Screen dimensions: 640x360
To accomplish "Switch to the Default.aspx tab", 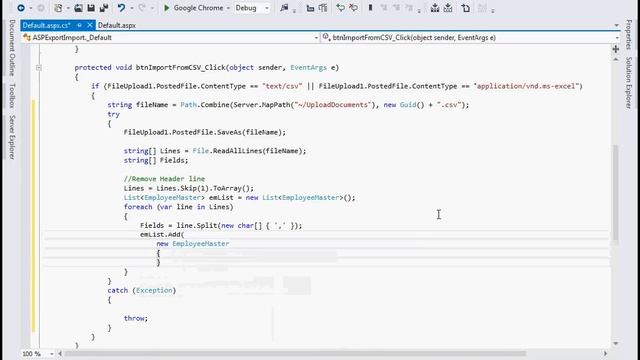I will coord(117,25).
